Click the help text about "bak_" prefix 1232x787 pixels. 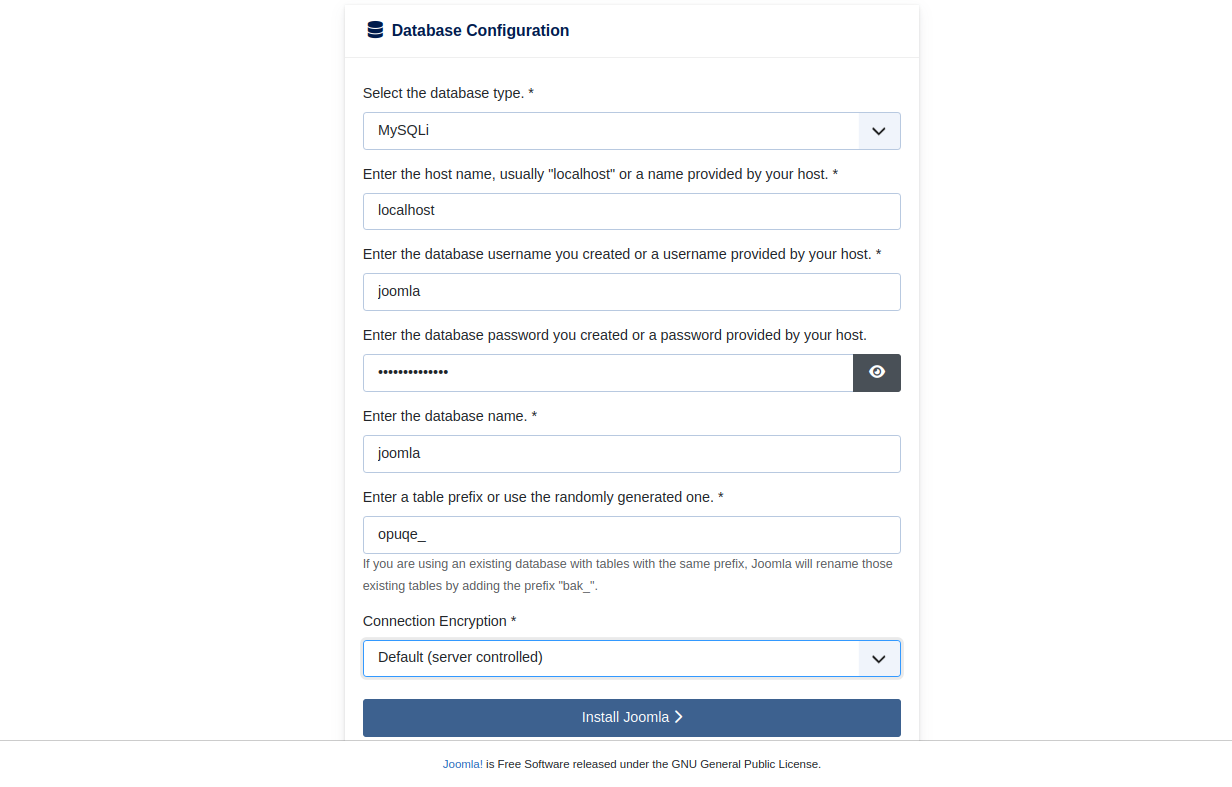point(627,575)
